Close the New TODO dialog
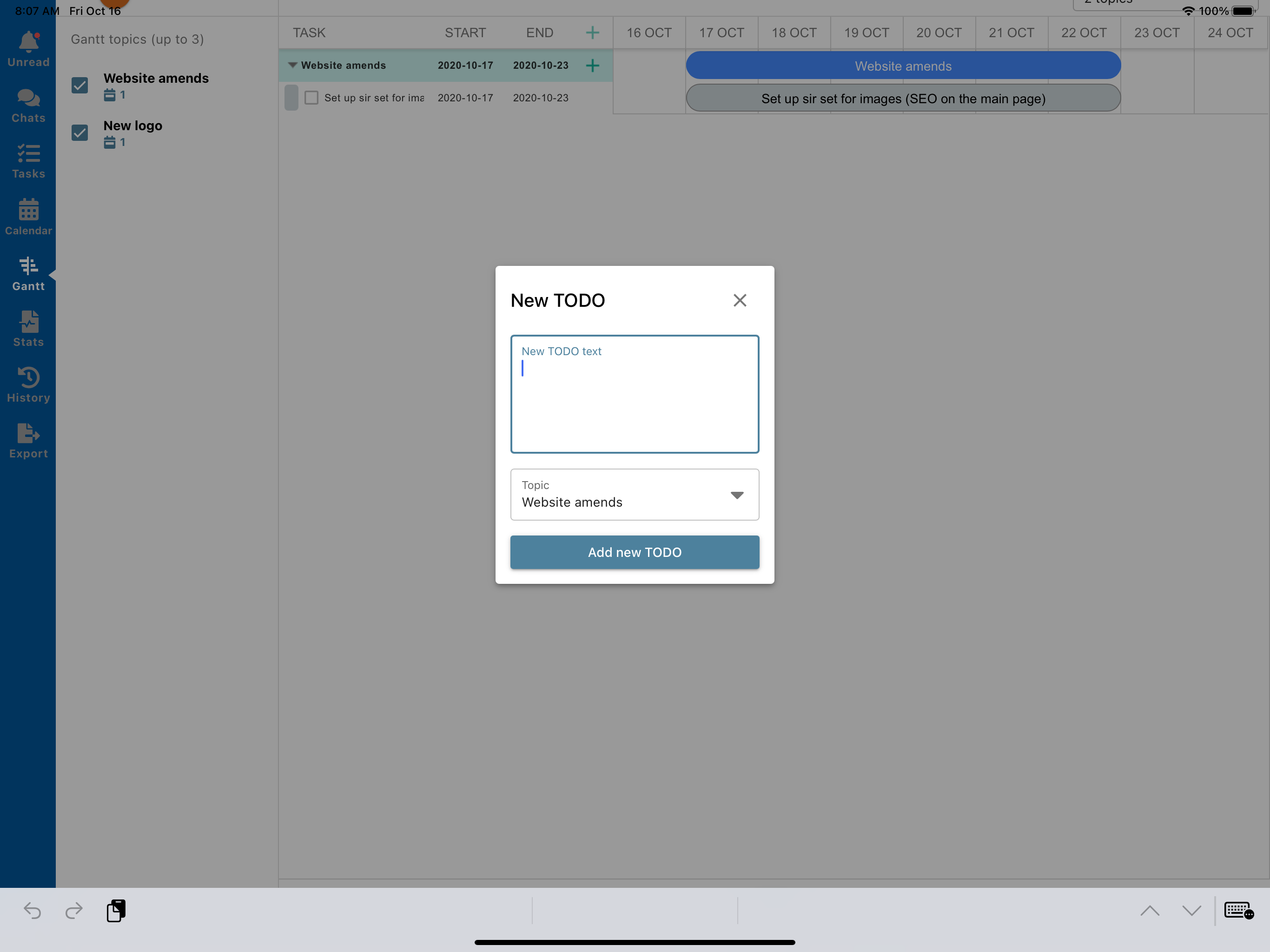 tap(740, 300)
